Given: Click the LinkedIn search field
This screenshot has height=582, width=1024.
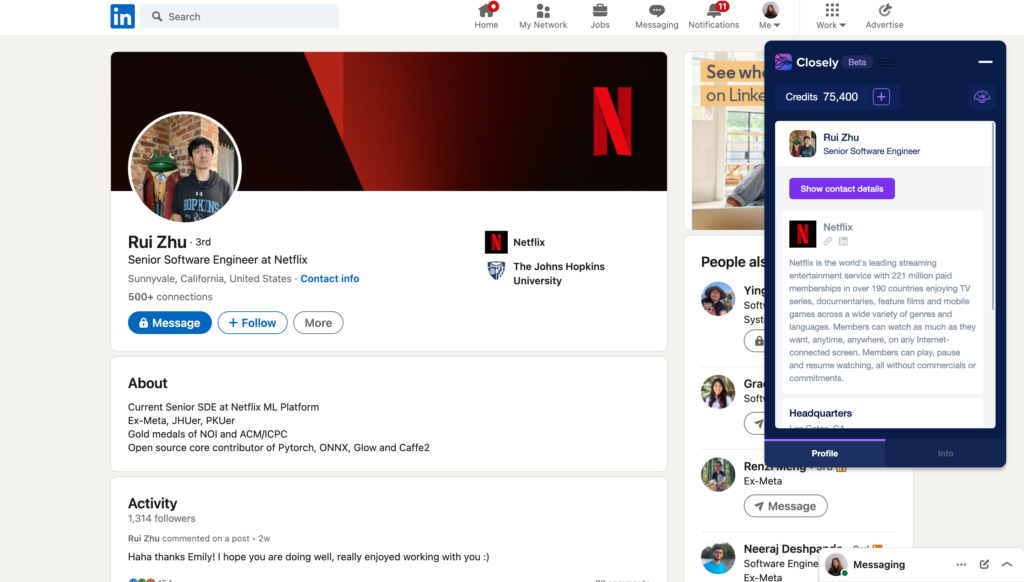Looking at the screenshot, I should (240, 17).
